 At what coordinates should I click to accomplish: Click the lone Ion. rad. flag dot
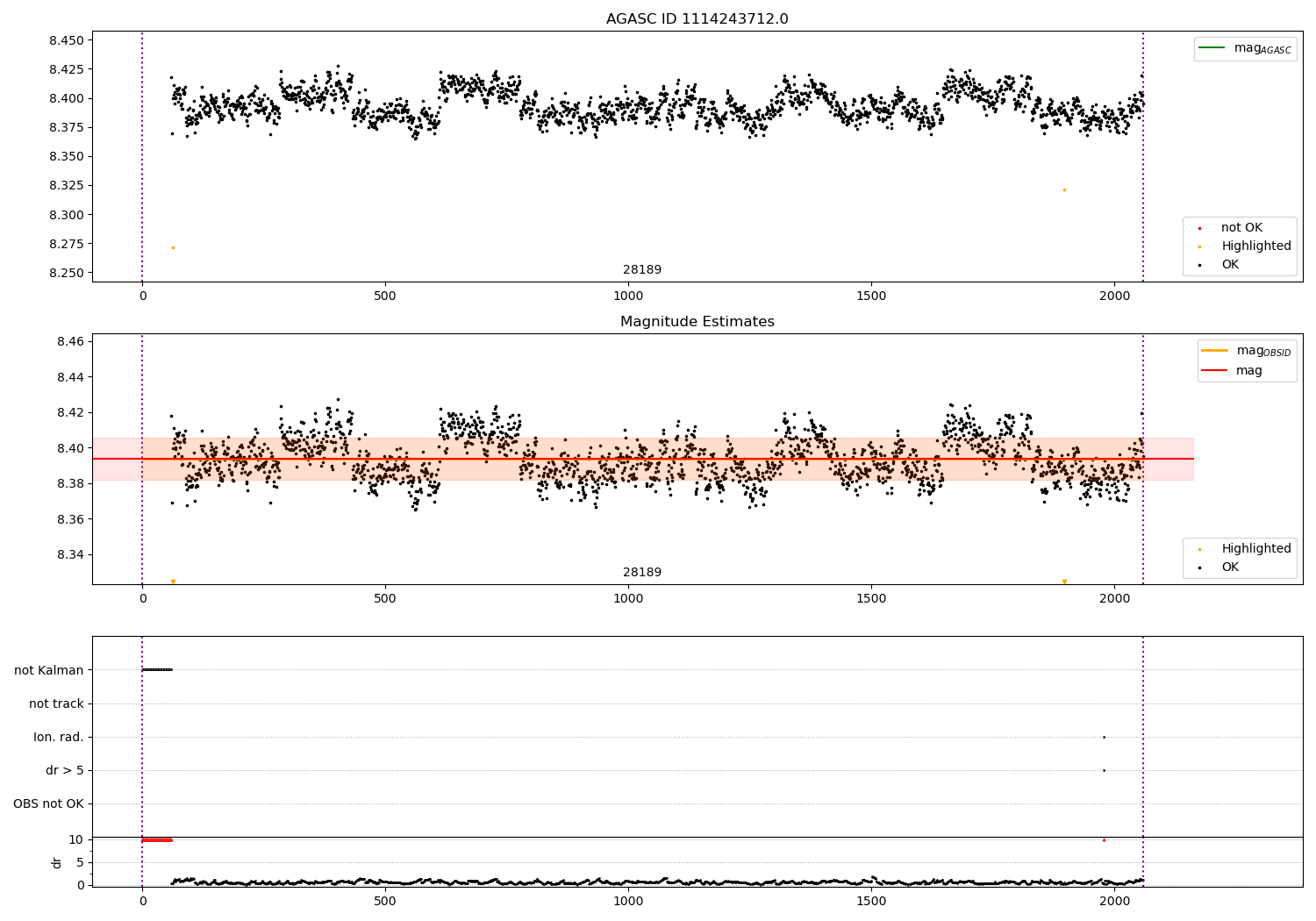pyautogui.click(x=1104, y=737)
